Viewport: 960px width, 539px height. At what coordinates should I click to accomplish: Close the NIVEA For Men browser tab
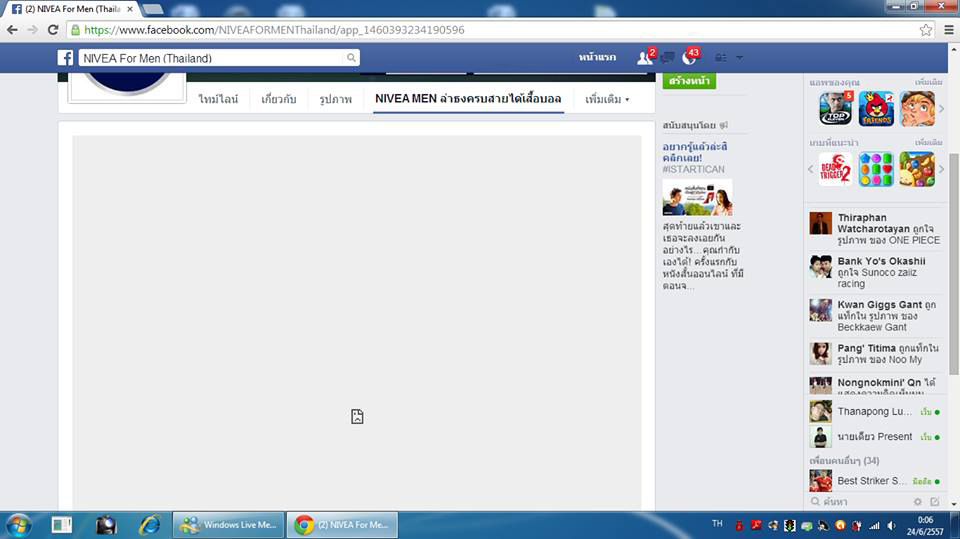click(130, 9)
